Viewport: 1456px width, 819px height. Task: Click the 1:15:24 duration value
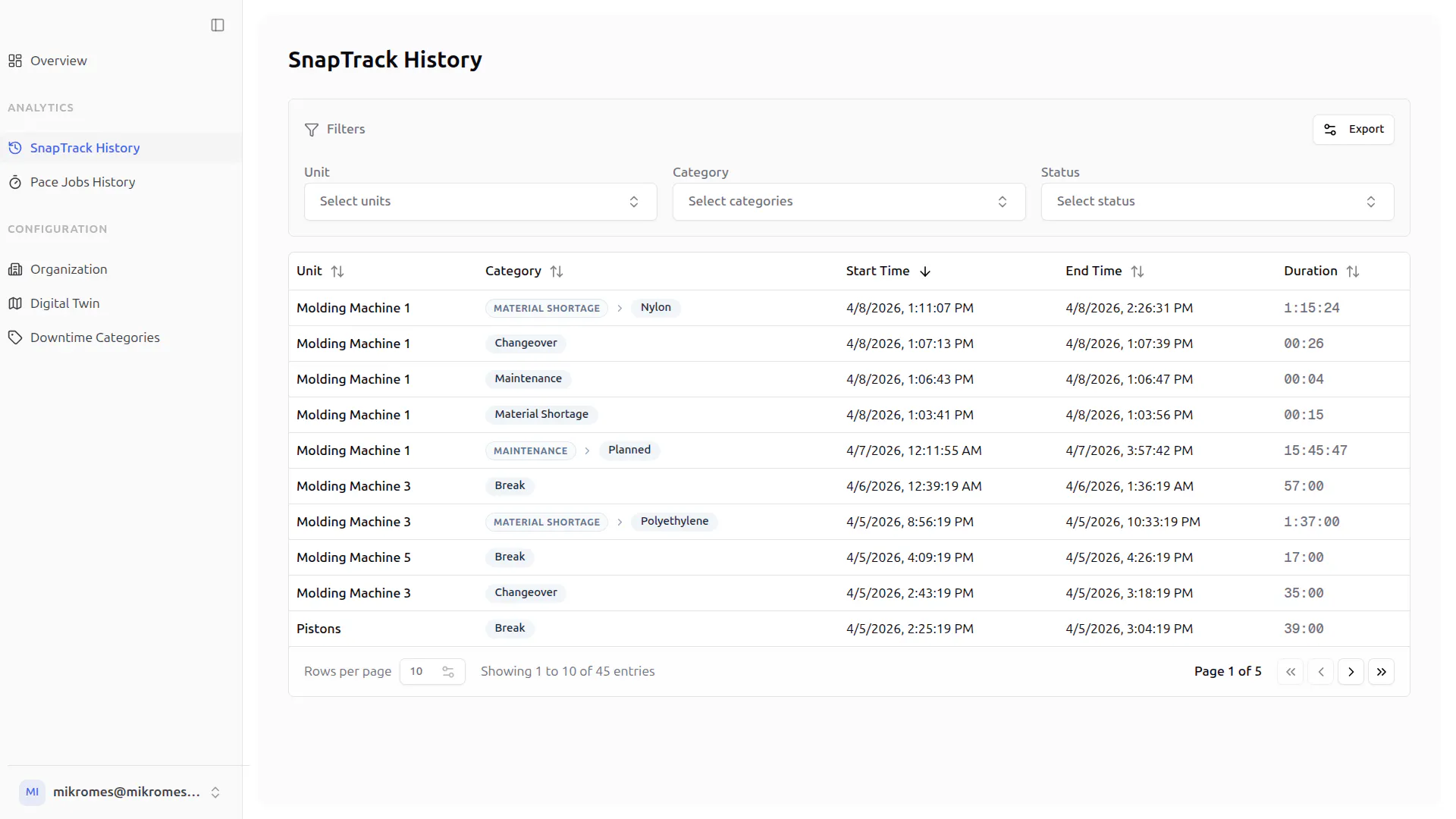1311,309
